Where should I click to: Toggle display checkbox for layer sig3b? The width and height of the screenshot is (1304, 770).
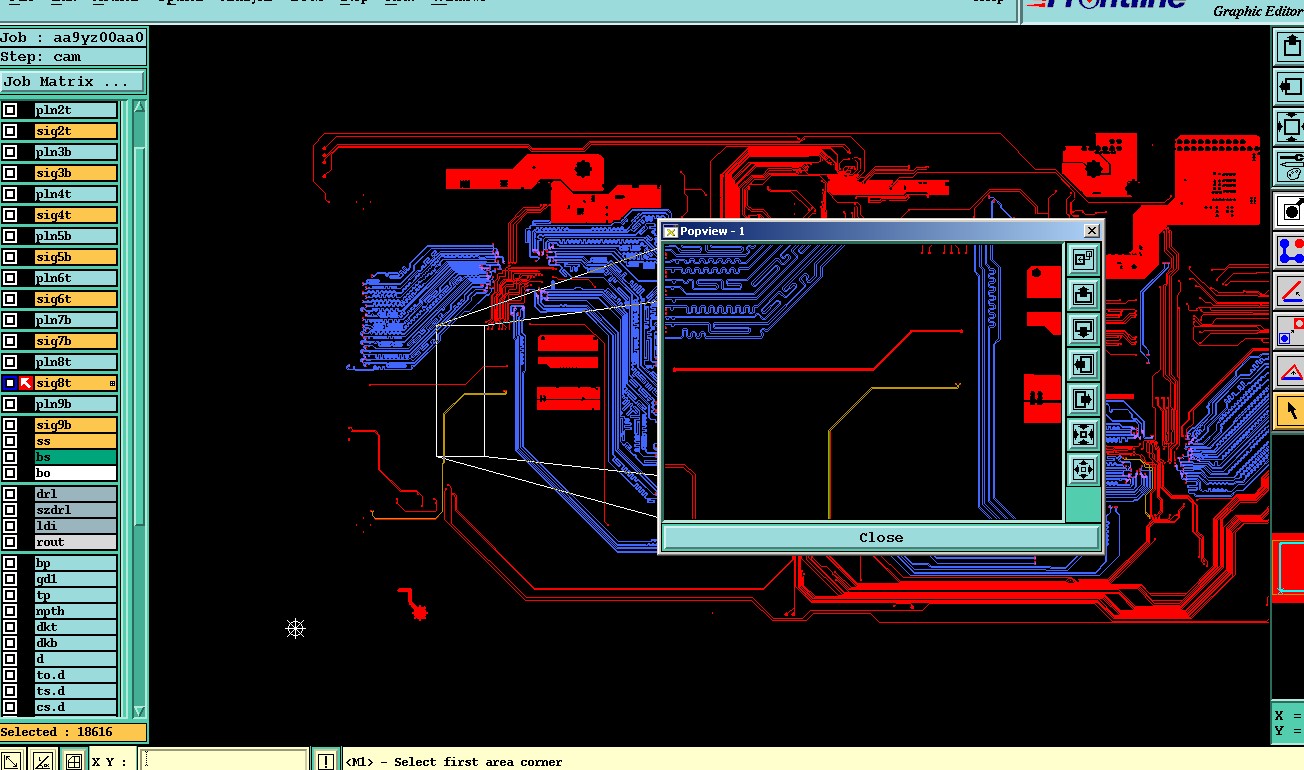pos(10,173)
